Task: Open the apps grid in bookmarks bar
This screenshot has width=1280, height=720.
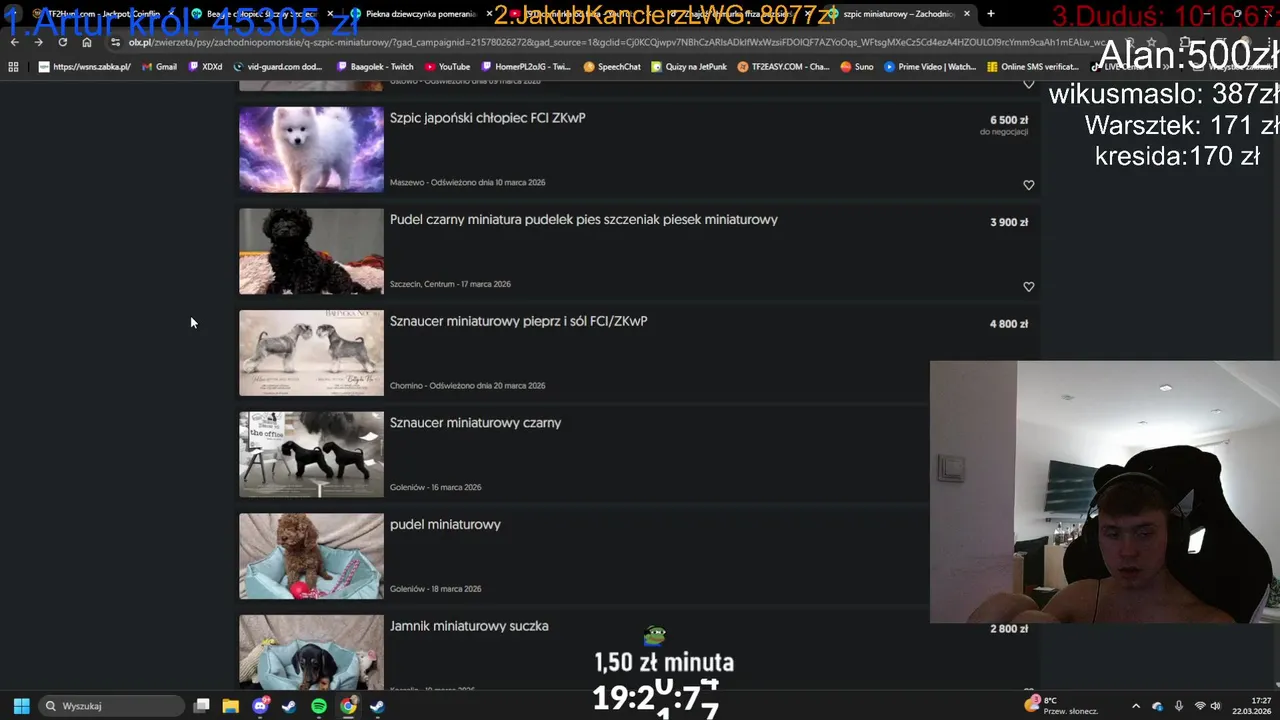Action: pos(13,67)
